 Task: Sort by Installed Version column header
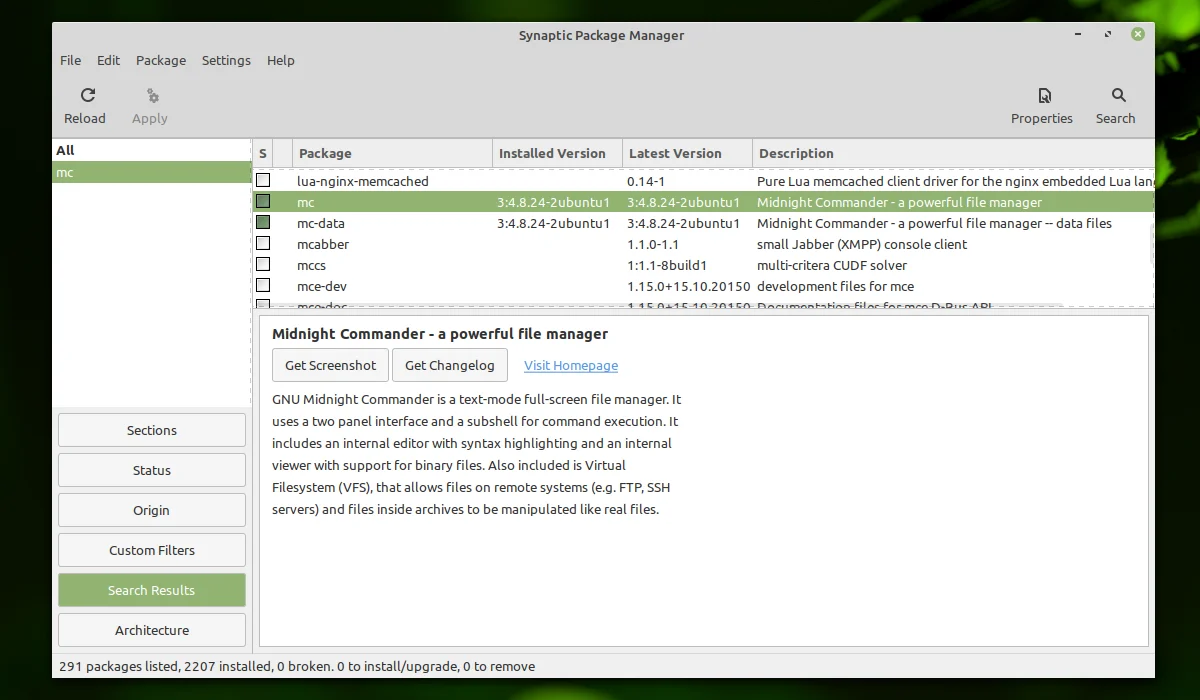tap(557, 153)
